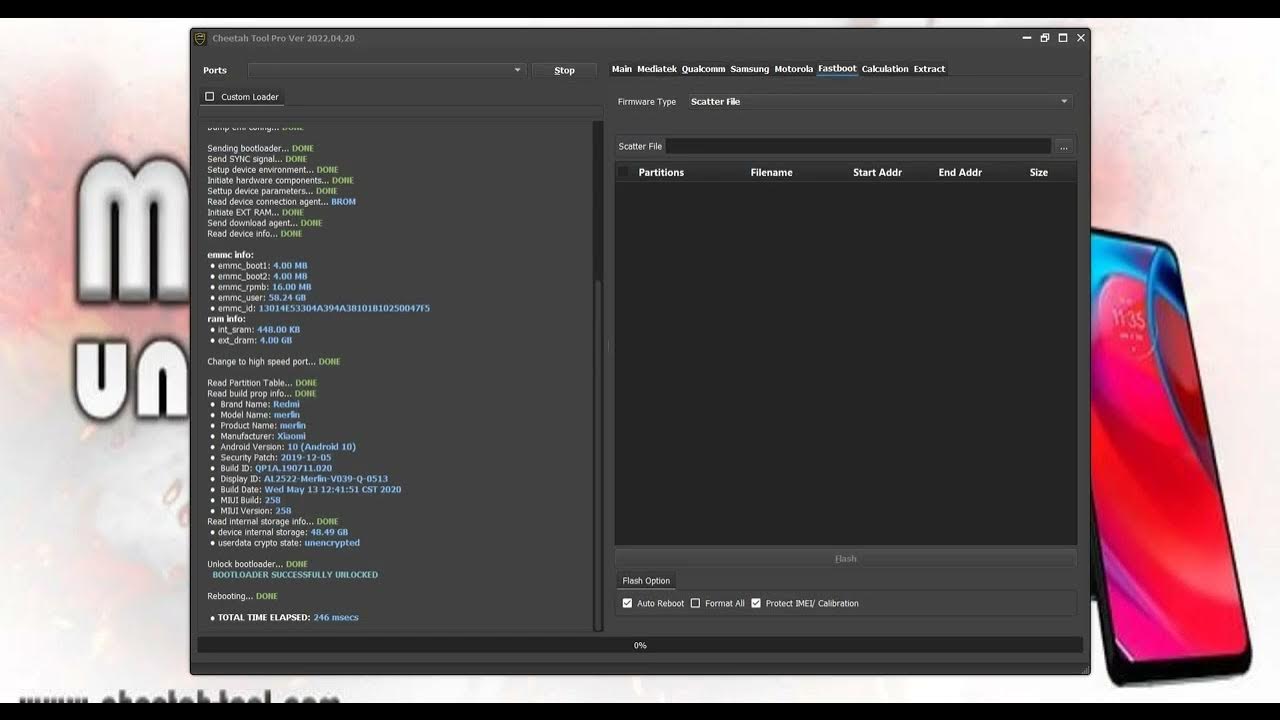Image resolution: width=1280 pixels, height=720 pixels.
Task: Select the Motorola tab
Action: [x=794, y=69]
